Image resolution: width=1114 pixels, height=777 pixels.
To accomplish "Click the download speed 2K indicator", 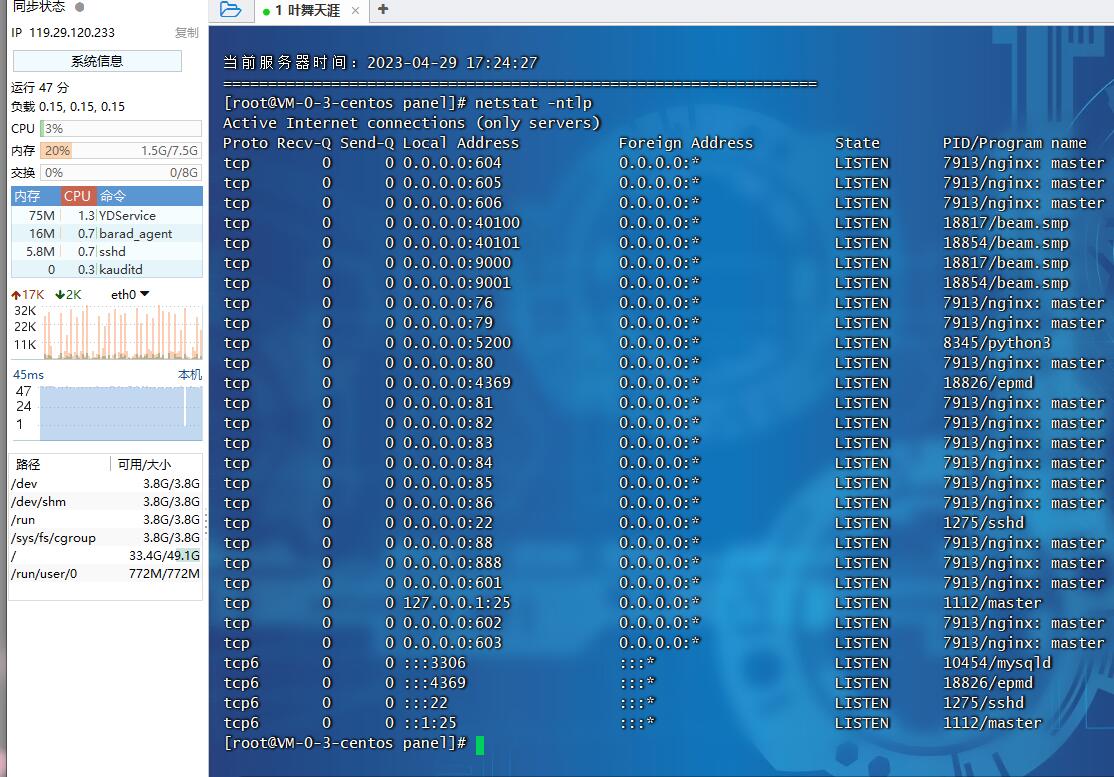I will click(x=68, y=294).
